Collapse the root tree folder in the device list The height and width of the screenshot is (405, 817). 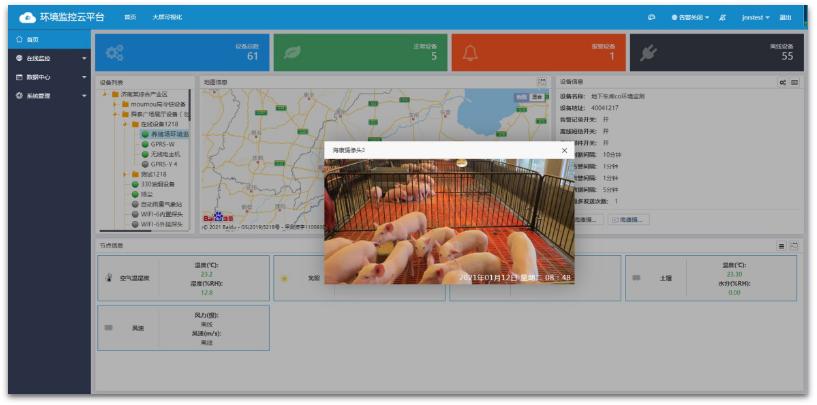pyautogui.click(x=105, y=94)
